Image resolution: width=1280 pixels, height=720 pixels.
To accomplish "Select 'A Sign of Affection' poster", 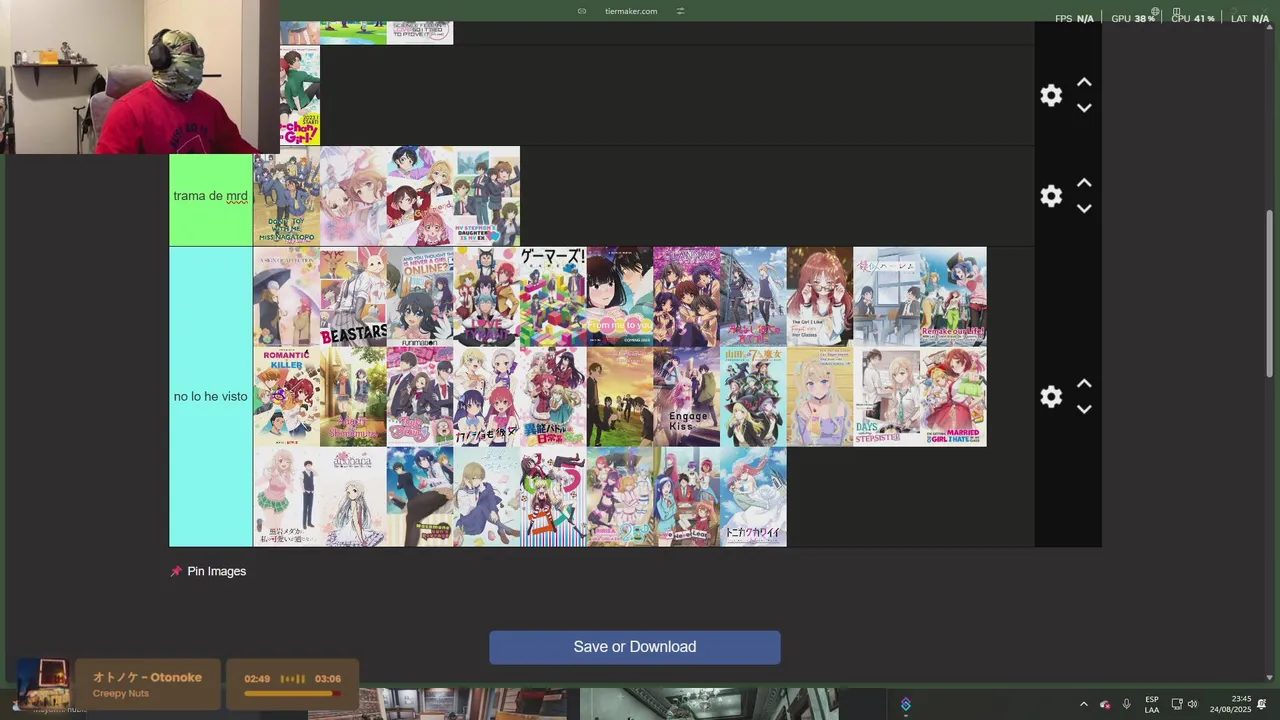I will (x=286, y=297).
